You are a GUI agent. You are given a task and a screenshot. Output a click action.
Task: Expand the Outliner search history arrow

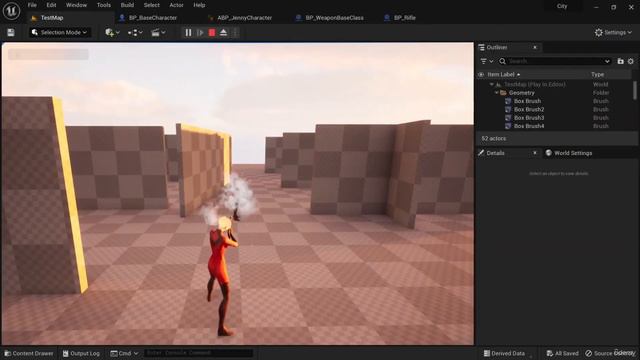(607, 61)
